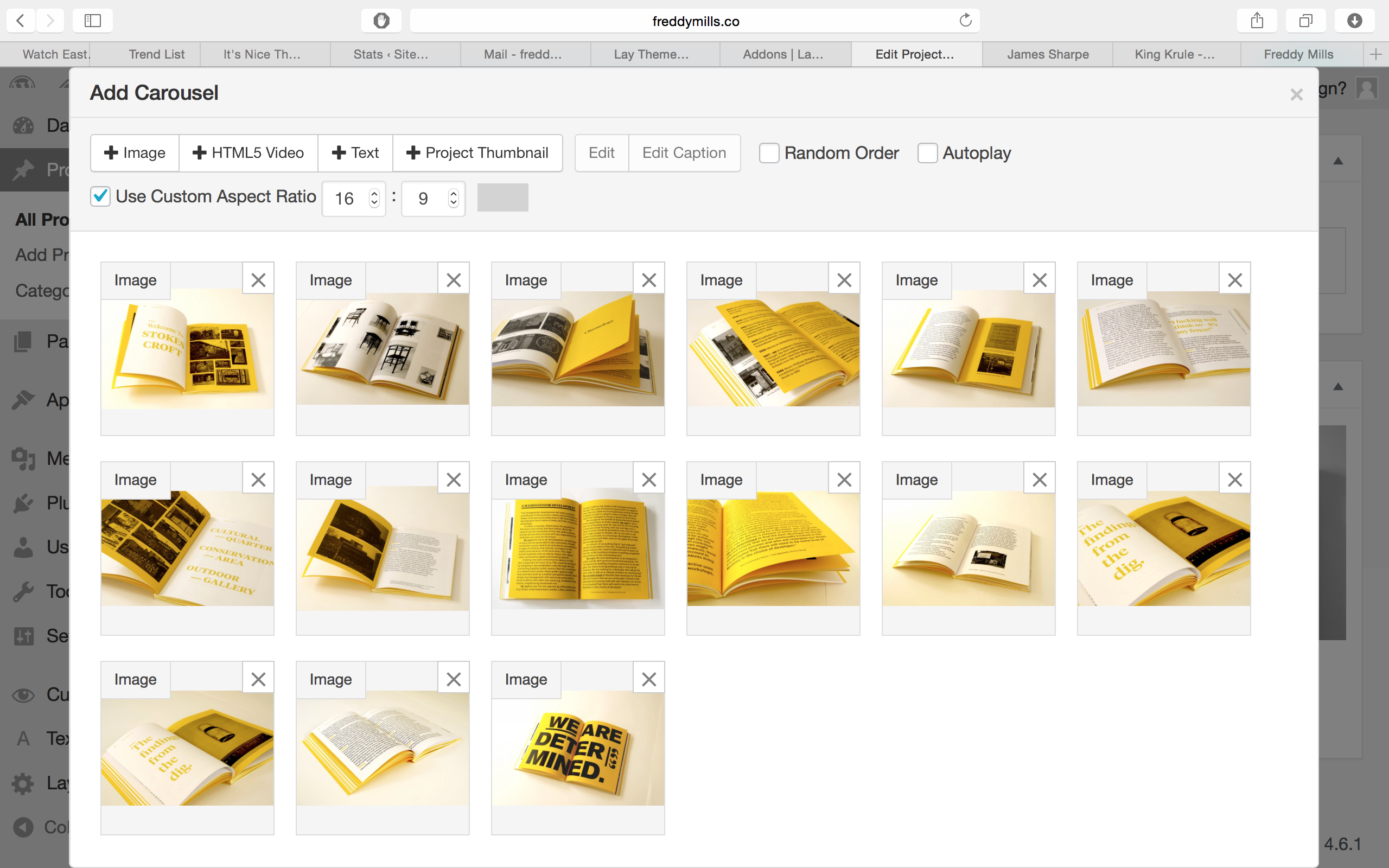Select the pinned Projects icon in the sidebar
Screen dimensions: 1389x868
click(23, 170)
